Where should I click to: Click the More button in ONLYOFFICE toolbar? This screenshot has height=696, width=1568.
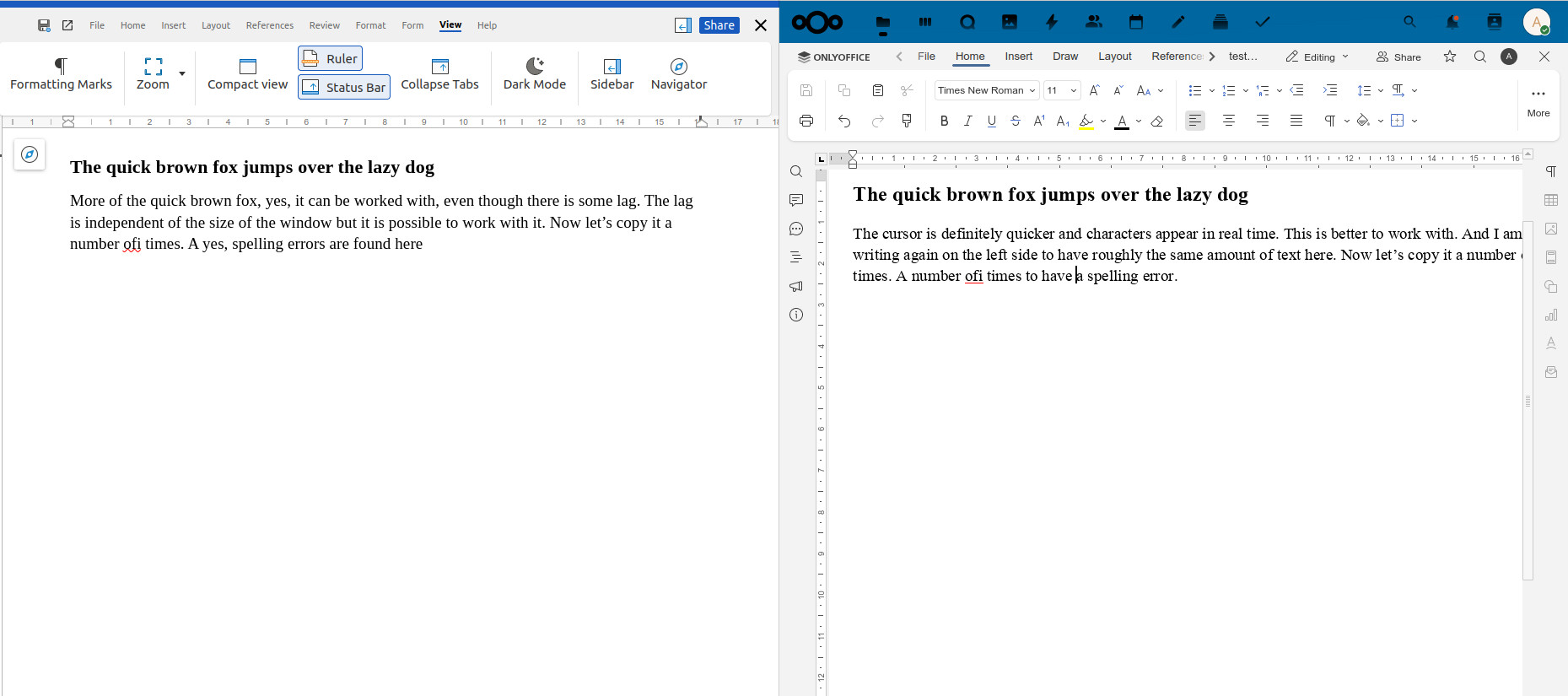(1538, 101)
